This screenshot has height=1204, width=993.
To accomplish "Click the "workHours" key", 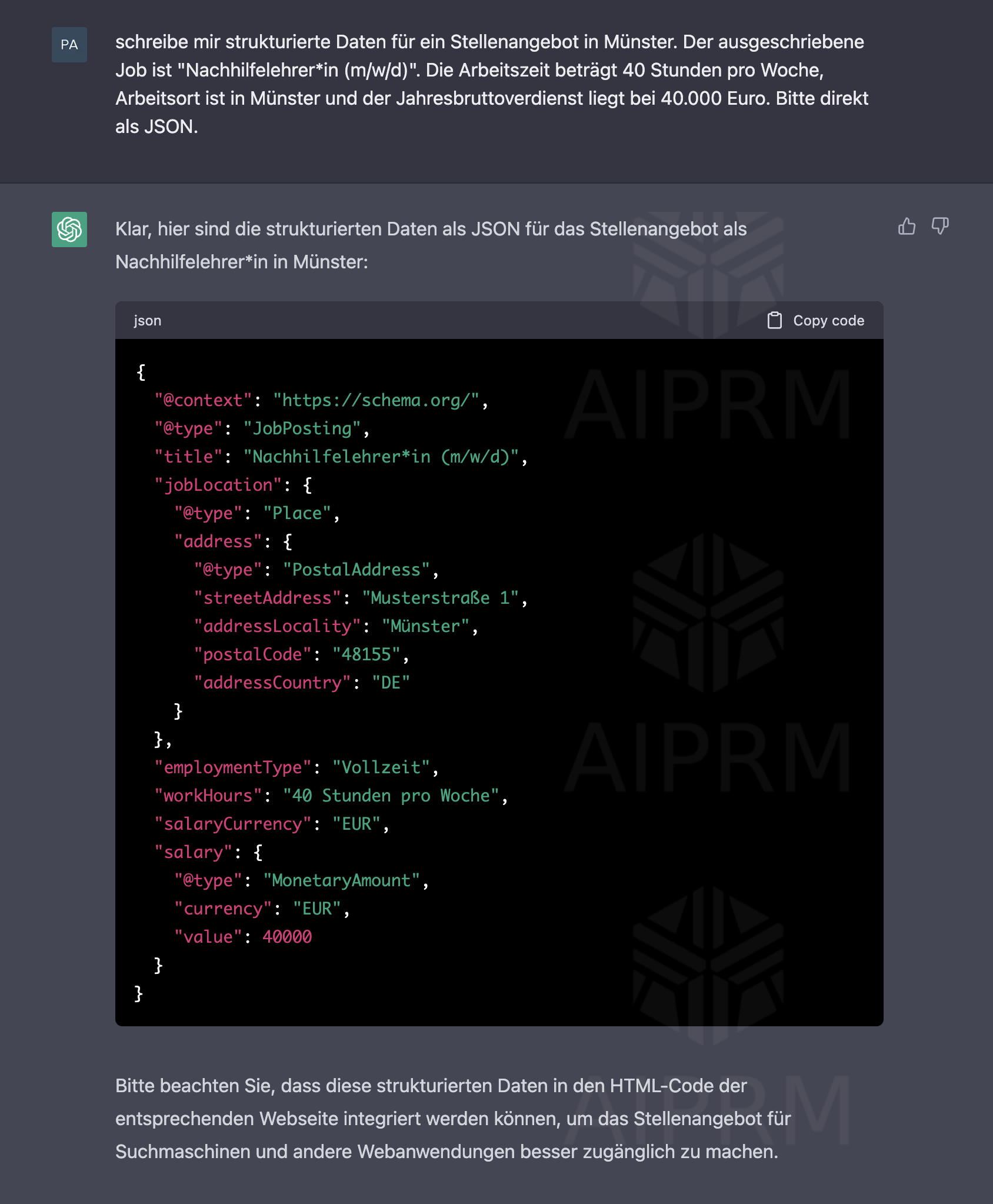I will [x=208, y=796].
